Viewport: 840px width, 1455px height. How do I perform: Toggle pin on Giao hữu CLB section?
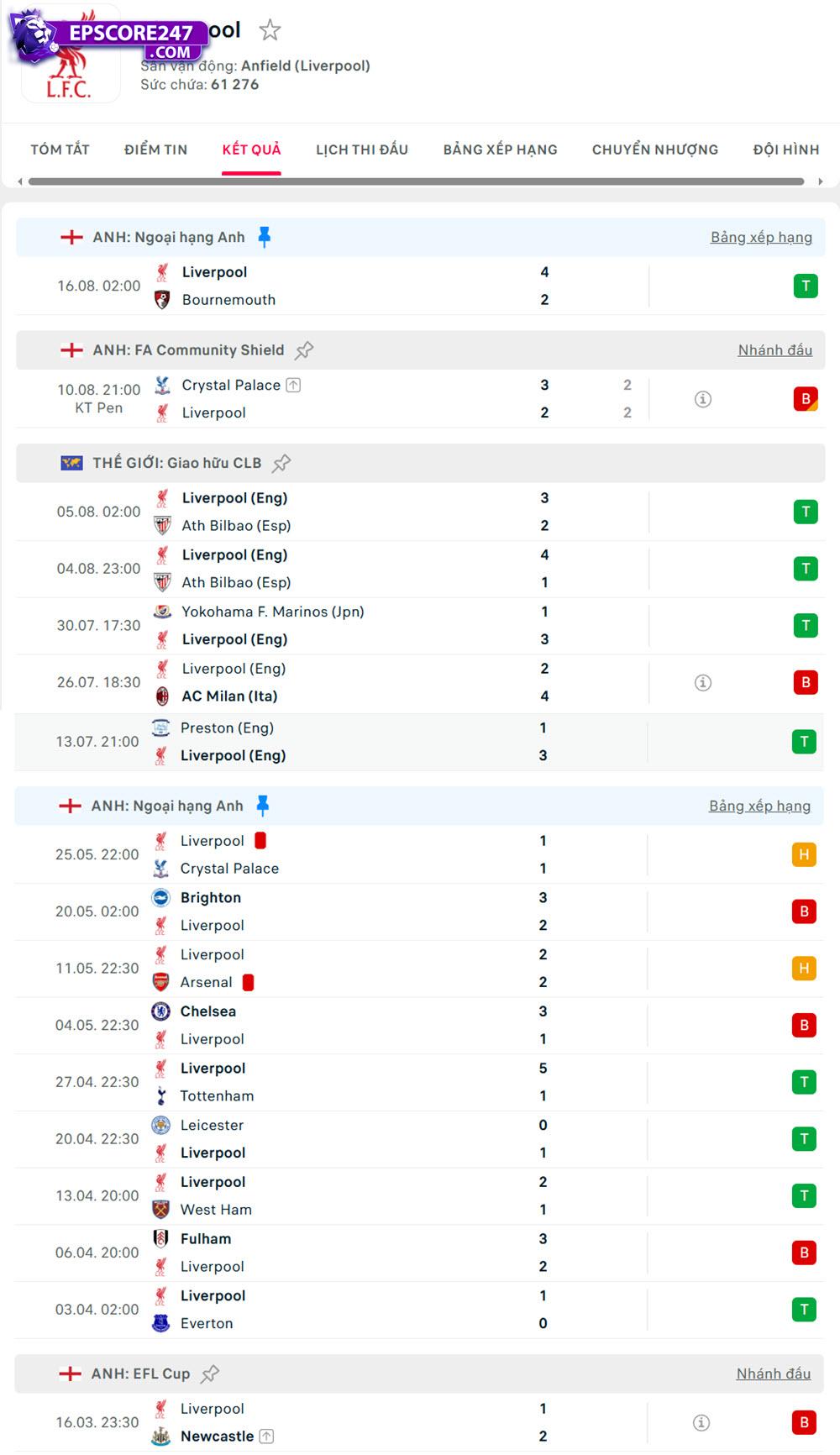pyautogui.click(x=281, y=463)
